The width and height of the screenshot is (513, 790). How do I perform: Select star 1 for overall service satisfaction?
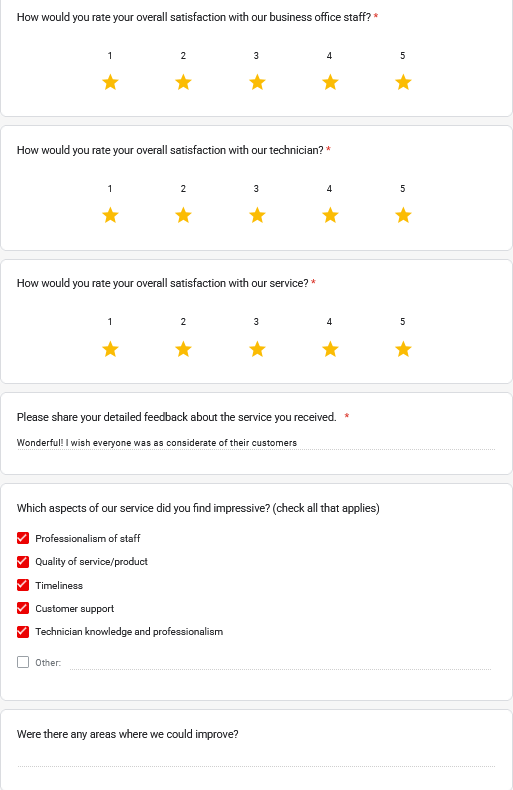[110, 349]
